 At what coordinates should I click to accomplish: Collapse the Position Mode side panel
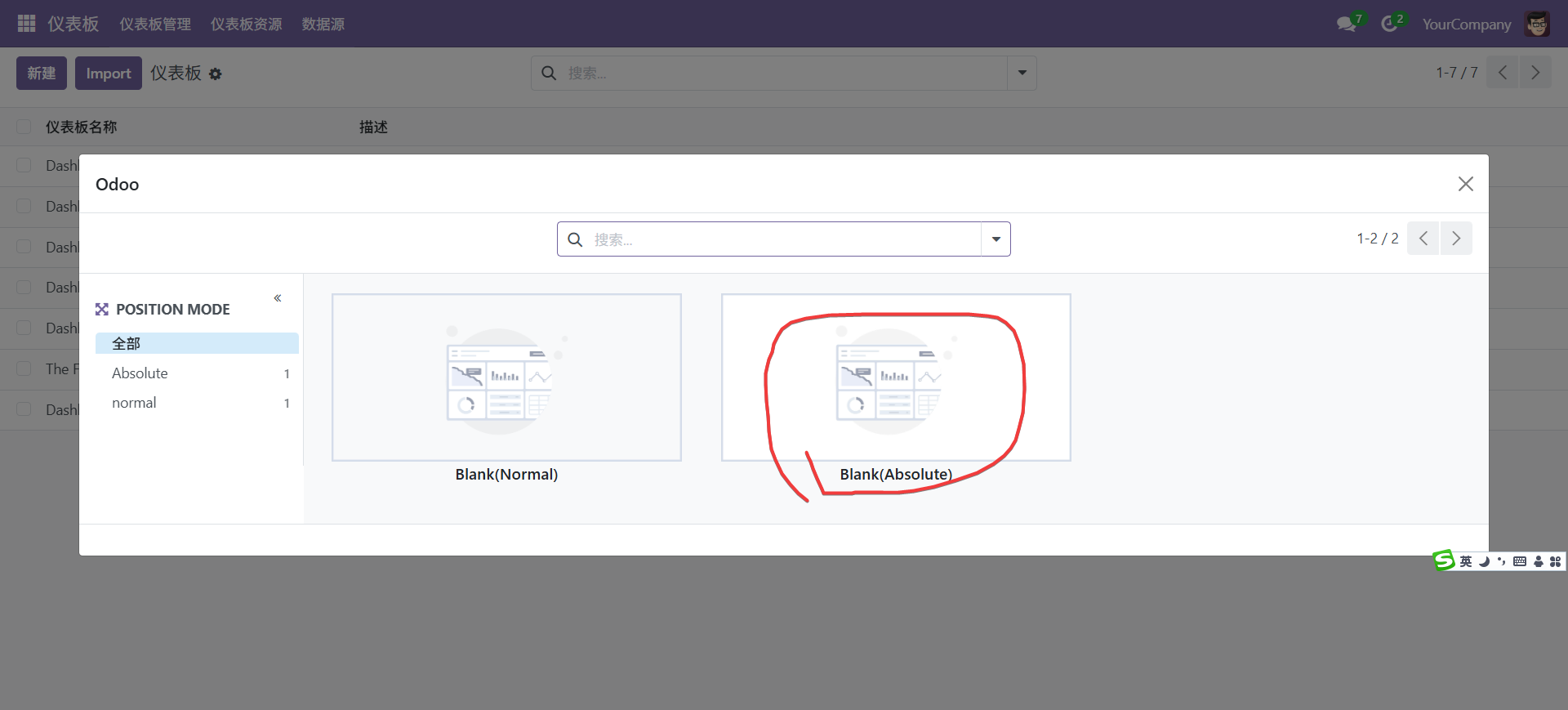[278, 298]
